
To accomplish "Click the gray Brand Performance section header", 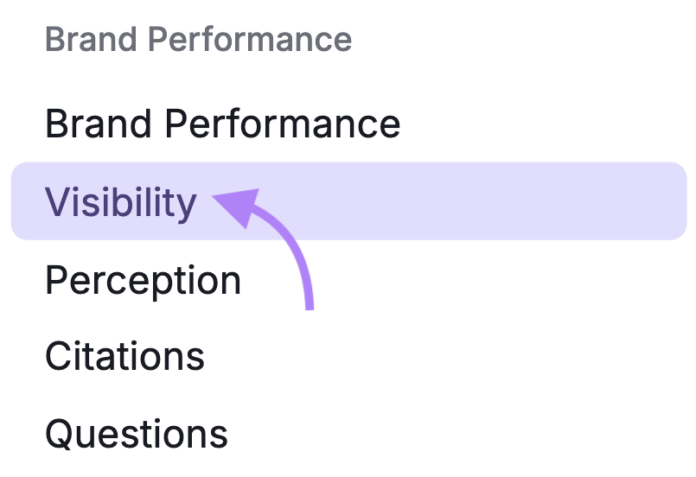I will (198, 40).
